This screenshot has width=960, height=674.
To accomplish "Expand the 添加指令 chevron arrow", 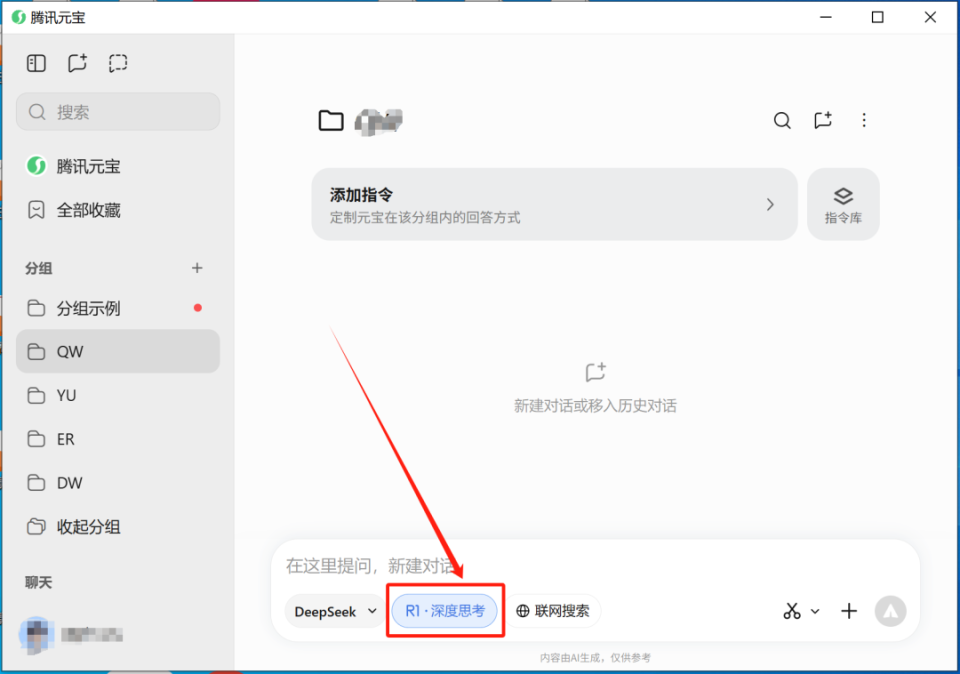I will coord(770,204).
